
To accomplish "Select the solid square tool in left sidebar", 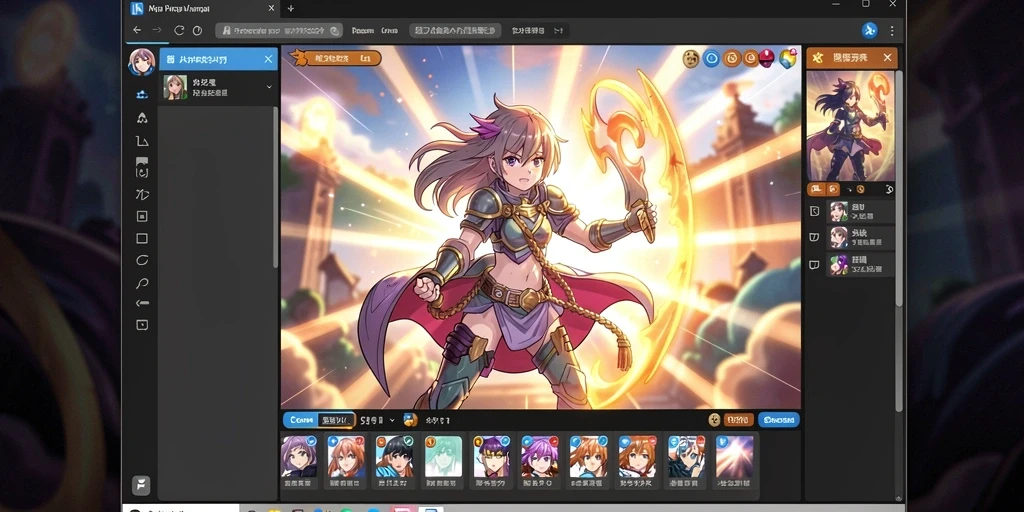I will click(x=142, y=216).
